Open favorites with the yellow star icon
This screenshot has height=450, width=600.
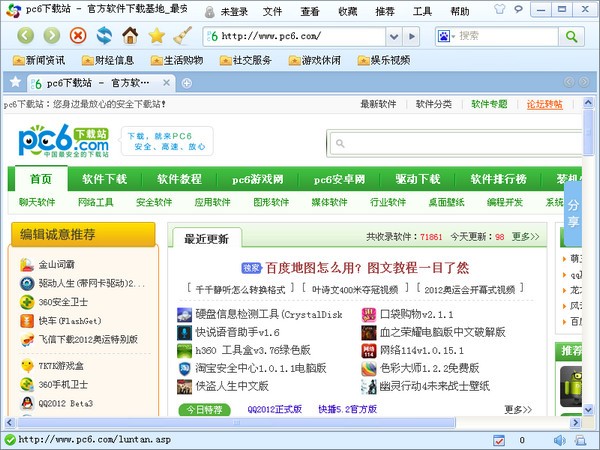[x=157, y=36]
